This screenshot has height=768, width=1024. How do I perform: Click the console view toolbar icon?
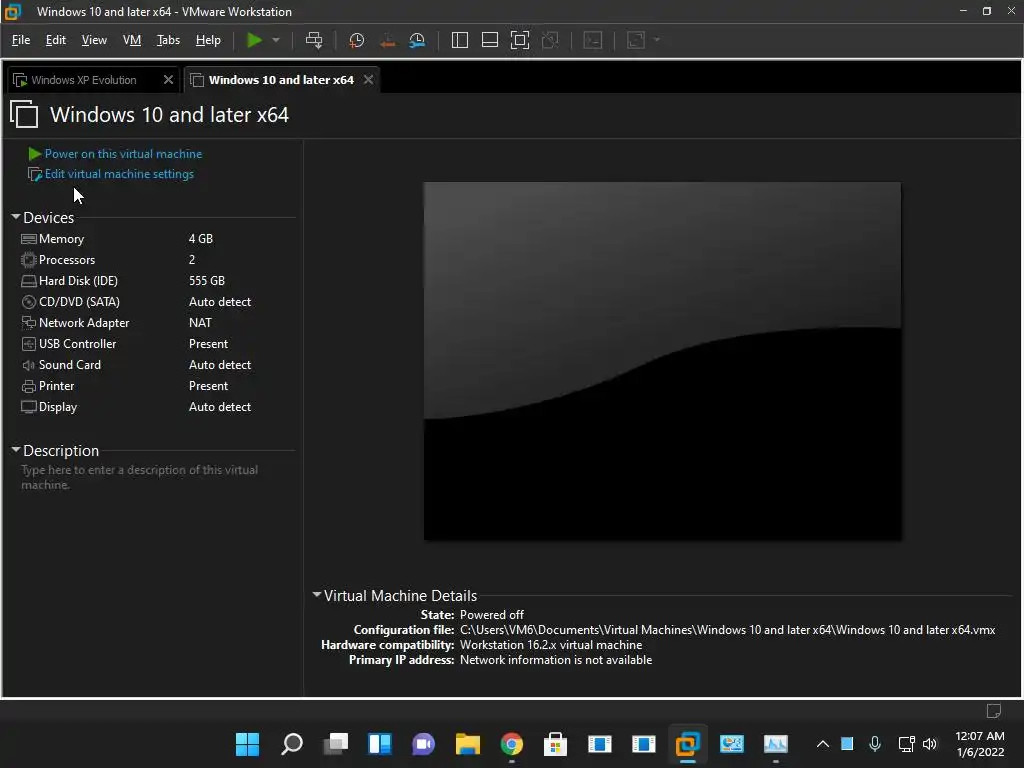(592, 40)
